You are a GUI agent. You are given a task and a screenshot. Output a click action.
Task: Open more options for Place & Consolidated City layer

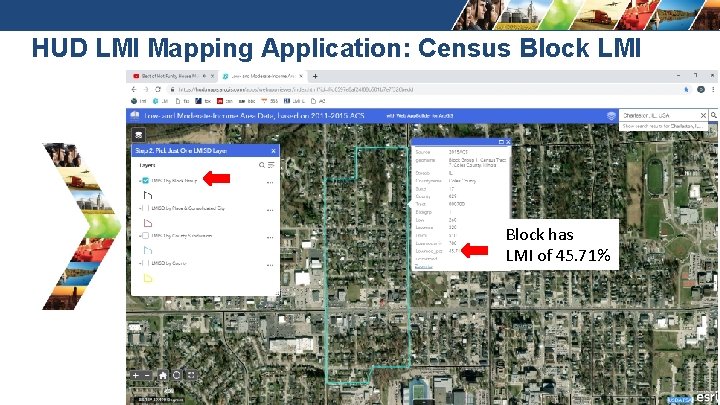tap(270, 210)
